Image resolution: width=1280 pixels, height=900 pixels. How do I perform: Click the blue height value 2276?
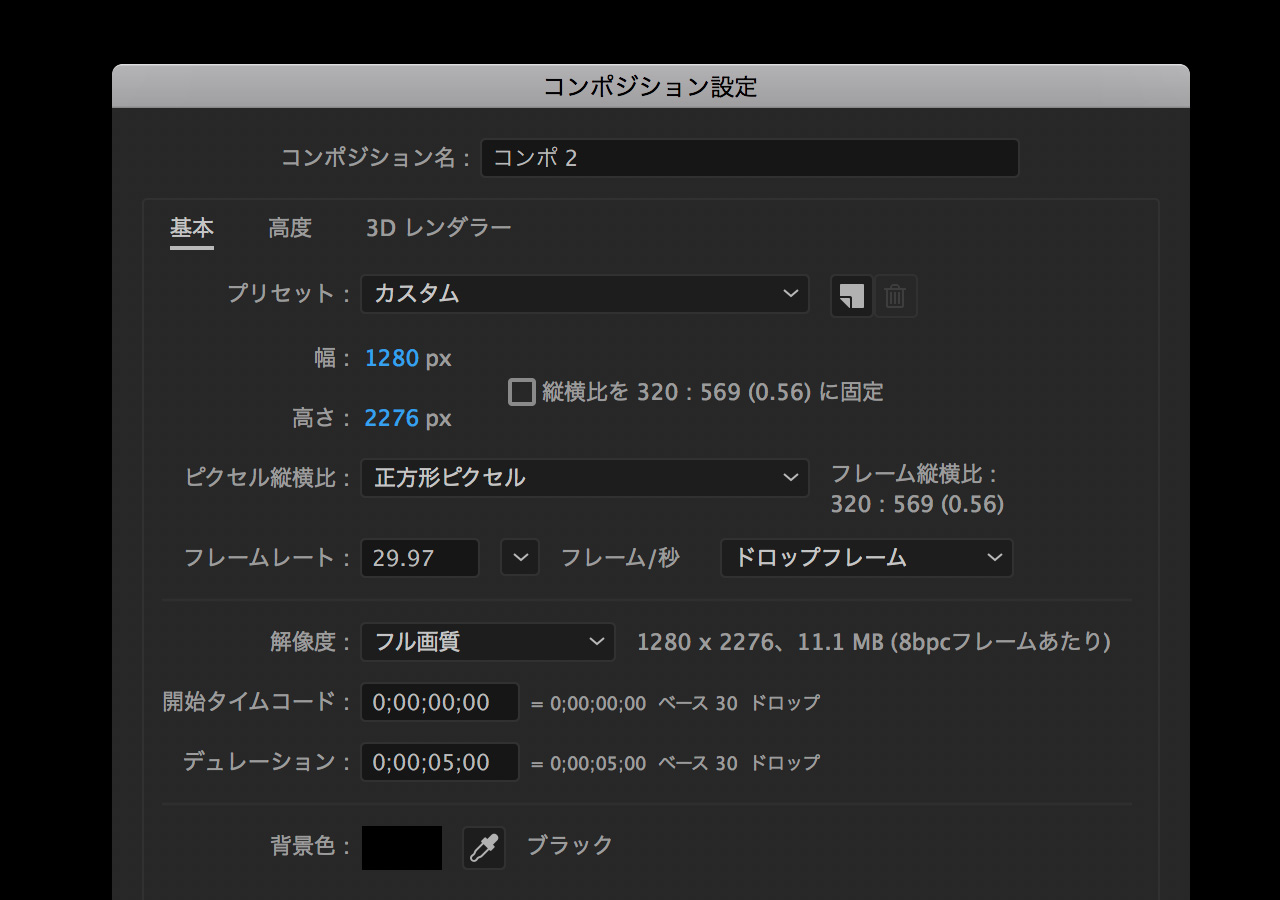click(x=392, y=418)
